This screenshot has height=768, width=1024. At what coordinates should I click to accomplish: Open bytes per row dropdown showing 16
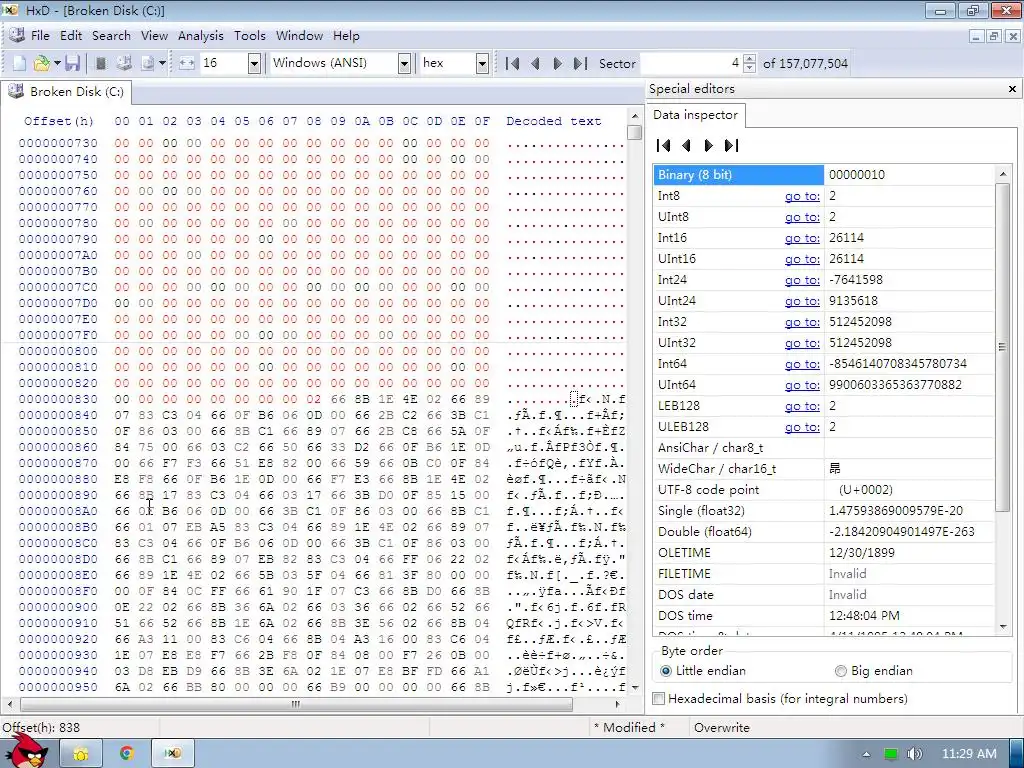[x=255, y=63]
